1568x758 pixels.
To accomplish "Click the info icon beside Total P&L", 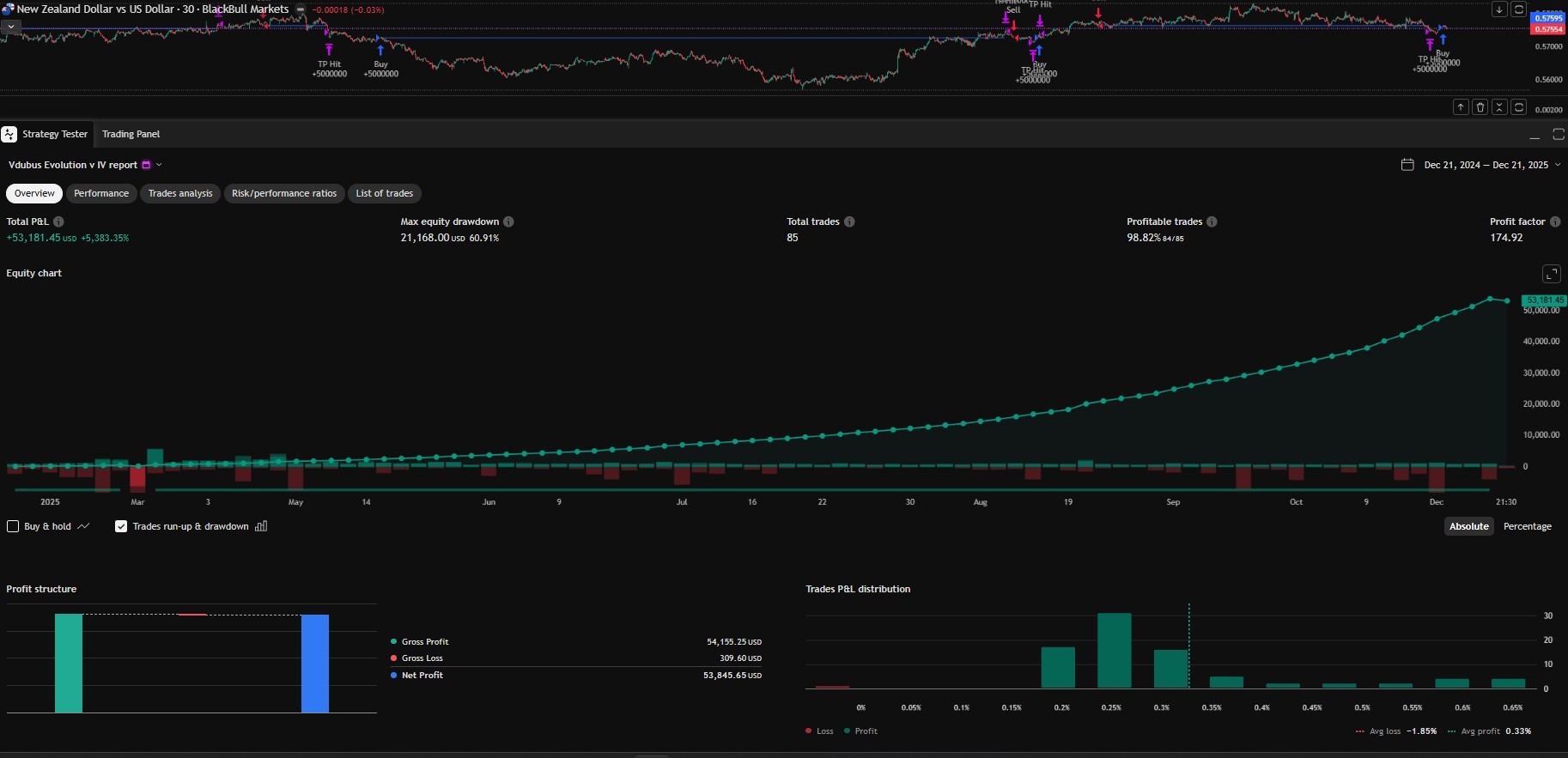I will tap(58, 221).
